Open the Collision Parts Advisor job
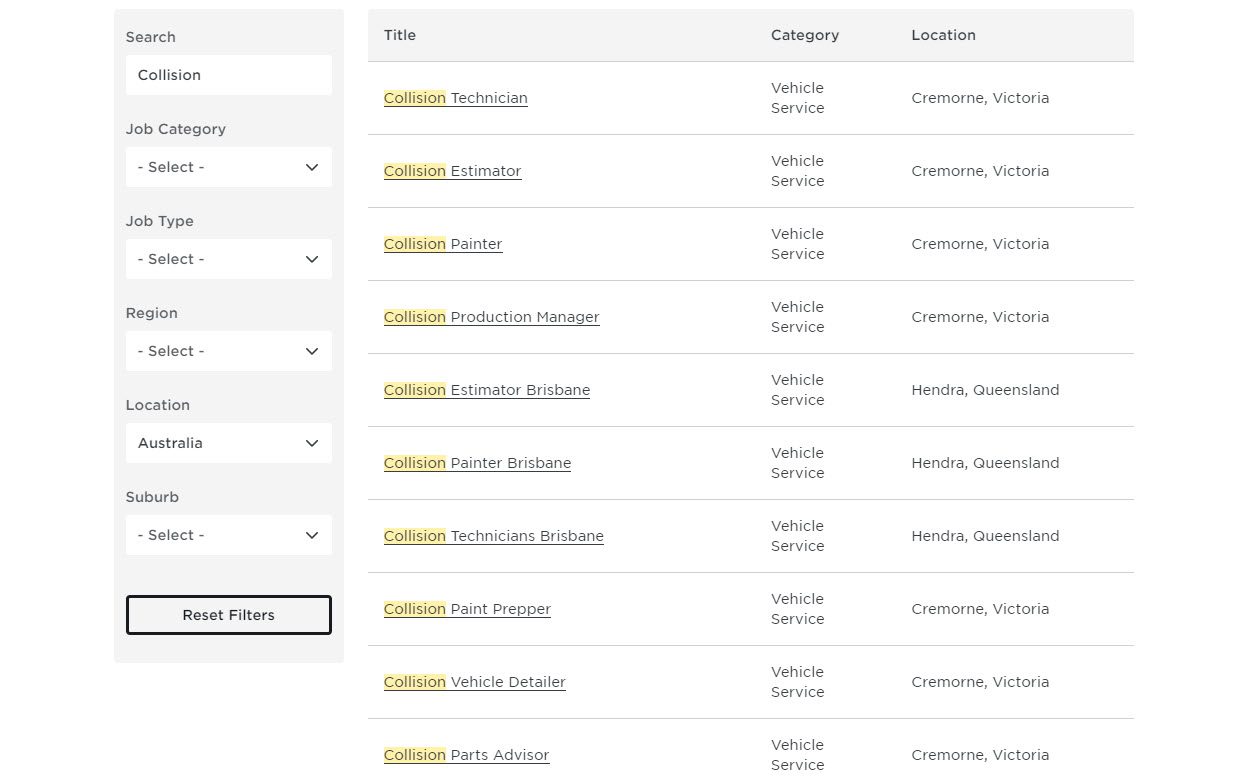1240x781 pixels. coord(466,755)
